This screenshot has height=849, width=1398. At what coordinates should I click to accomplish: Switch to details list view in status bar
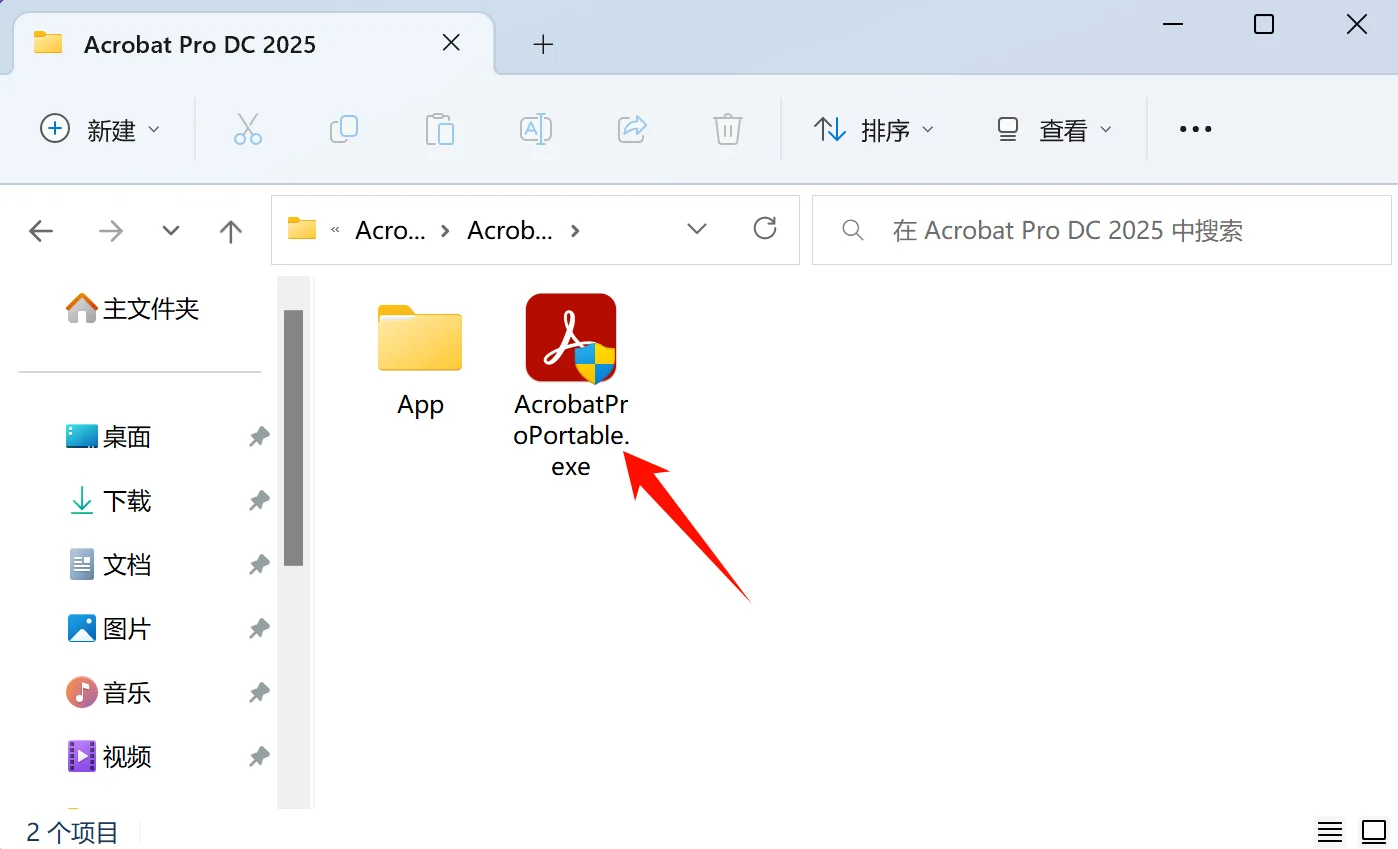1329,831
